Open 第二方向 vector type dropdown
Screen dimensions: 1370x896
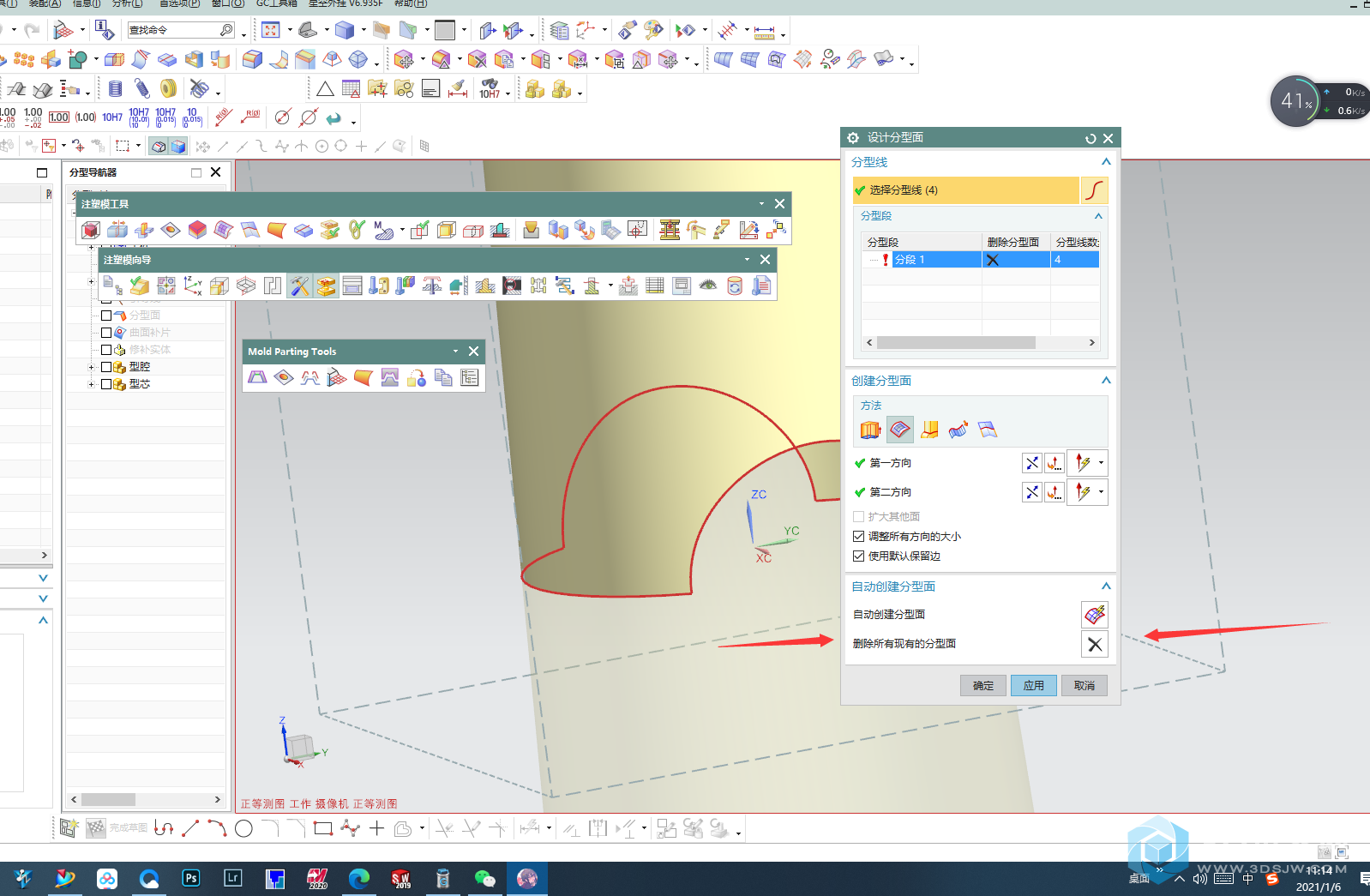(x=1101, y=492)
